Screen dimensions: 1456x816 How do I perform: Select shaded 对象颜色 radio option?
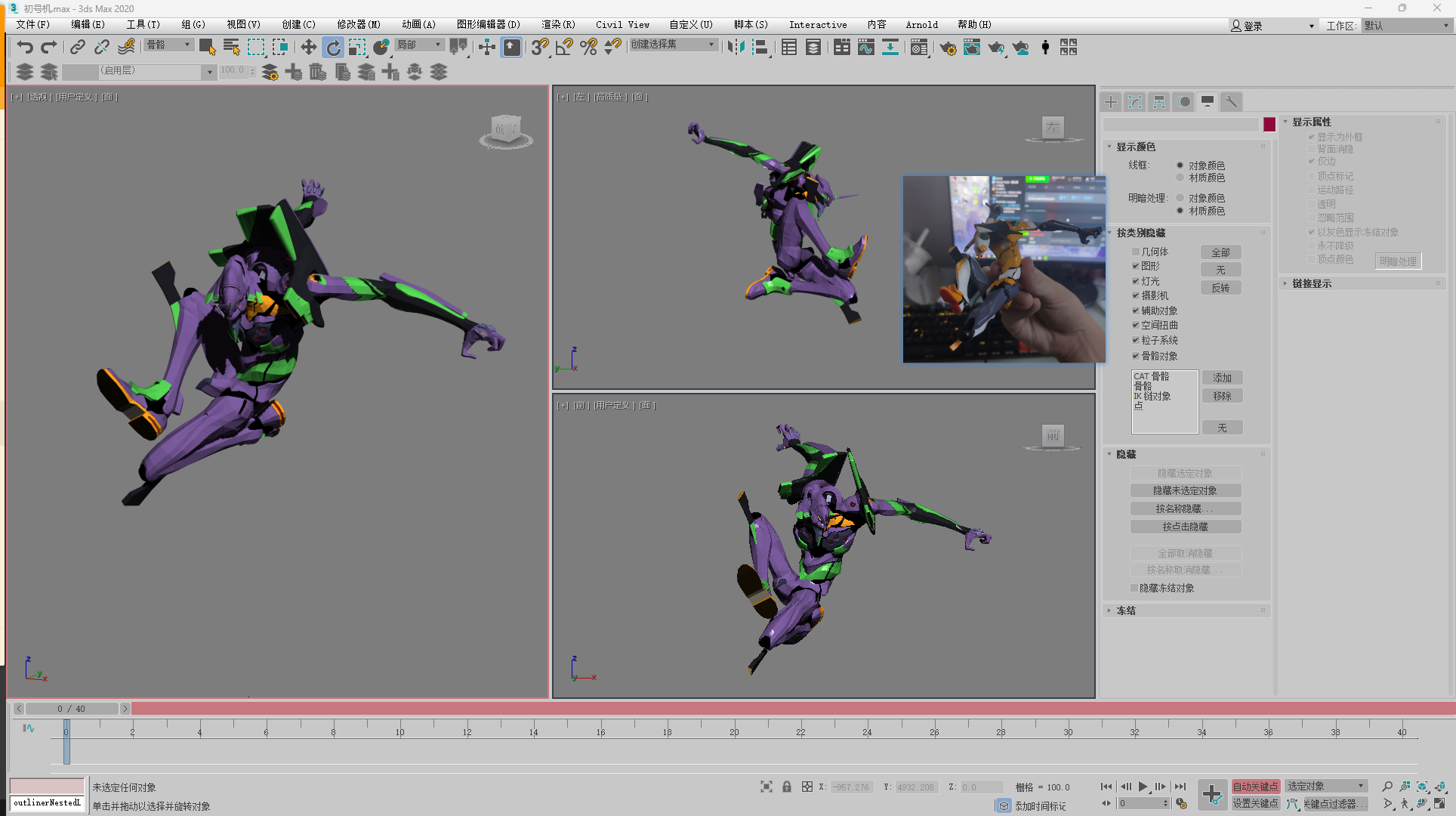[1180, 198]
